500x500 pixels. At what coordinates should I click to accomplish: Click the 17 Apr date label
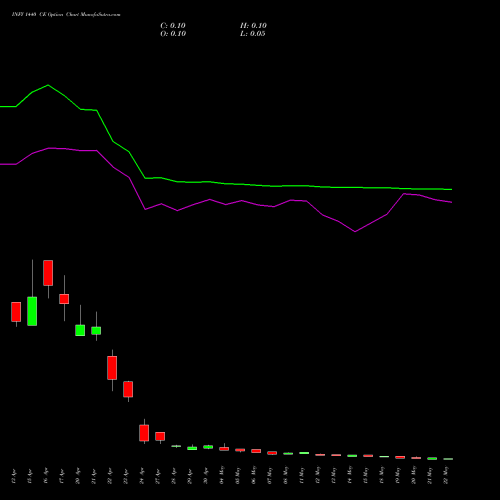(62, 476)
